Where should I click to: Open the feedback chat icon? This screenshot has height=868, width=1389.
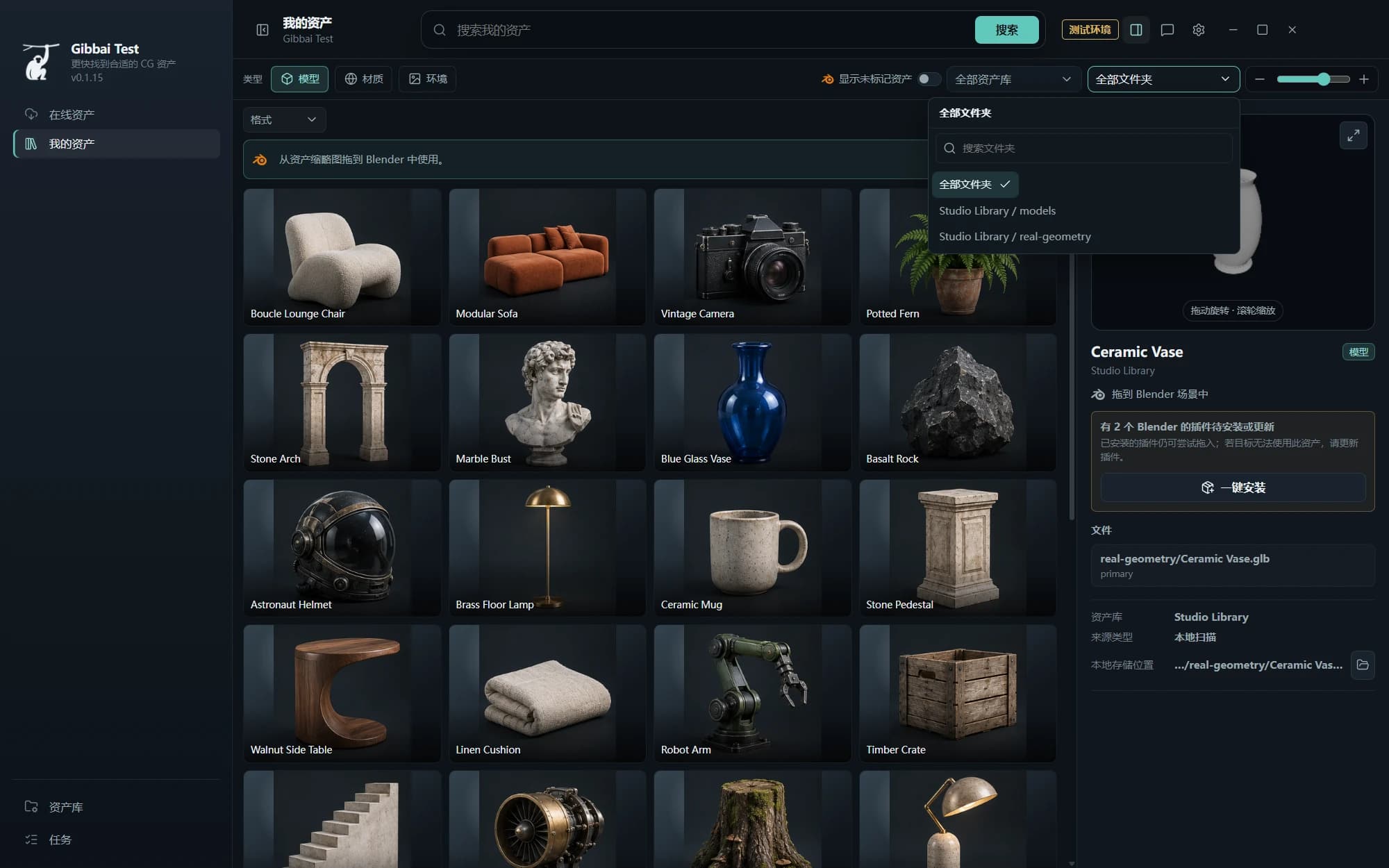point(1167,30)
